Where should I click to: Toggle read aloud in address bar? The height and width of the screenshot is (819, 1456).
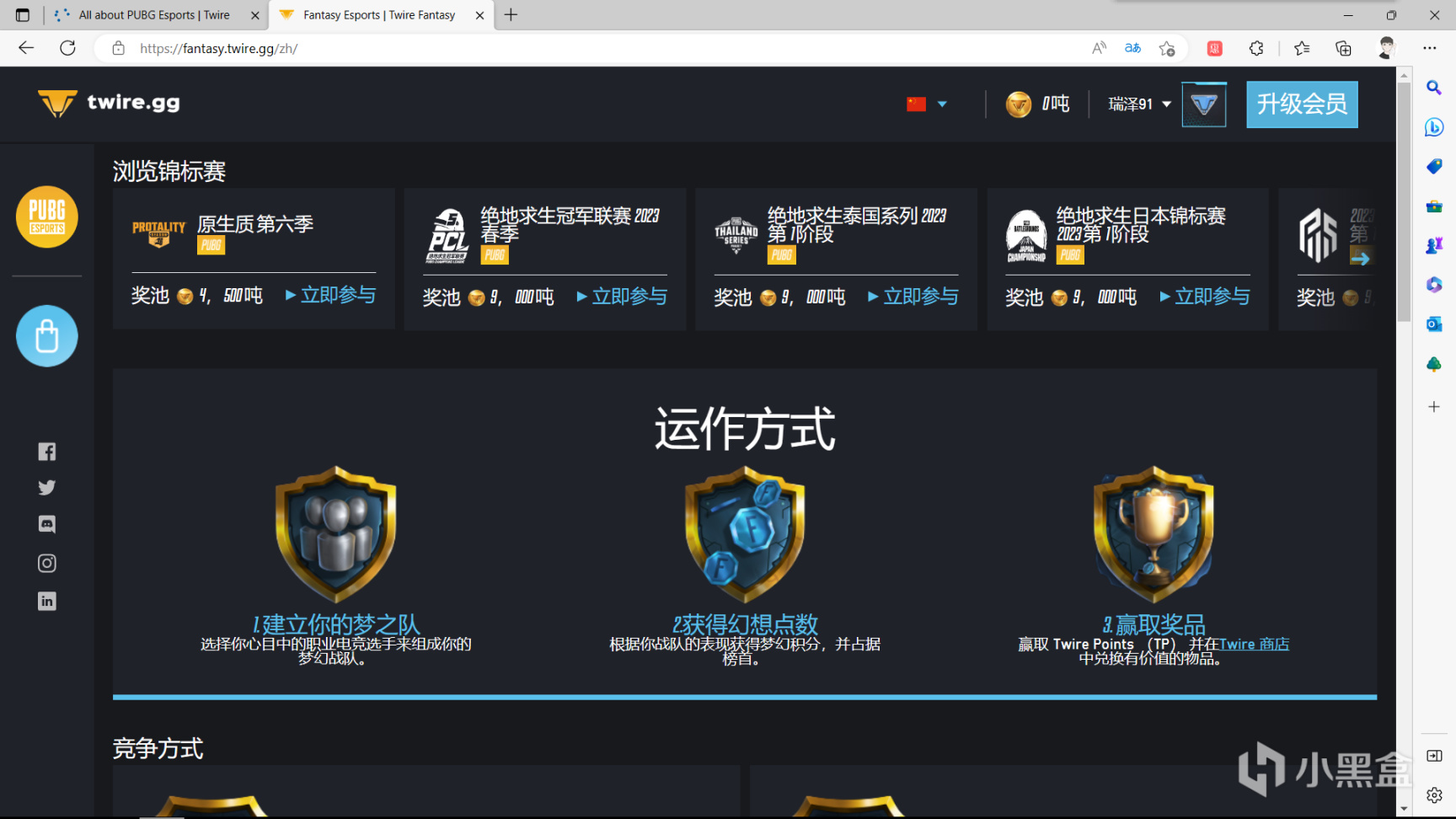(1099, 48)
